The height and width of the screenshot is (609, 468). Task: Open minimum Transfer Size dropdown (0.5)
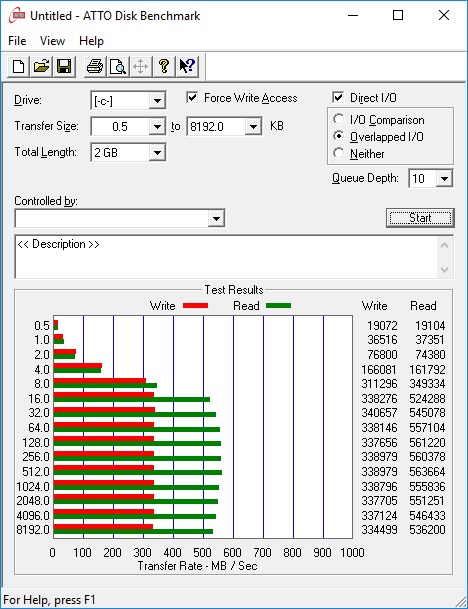(x=157, y=127)
